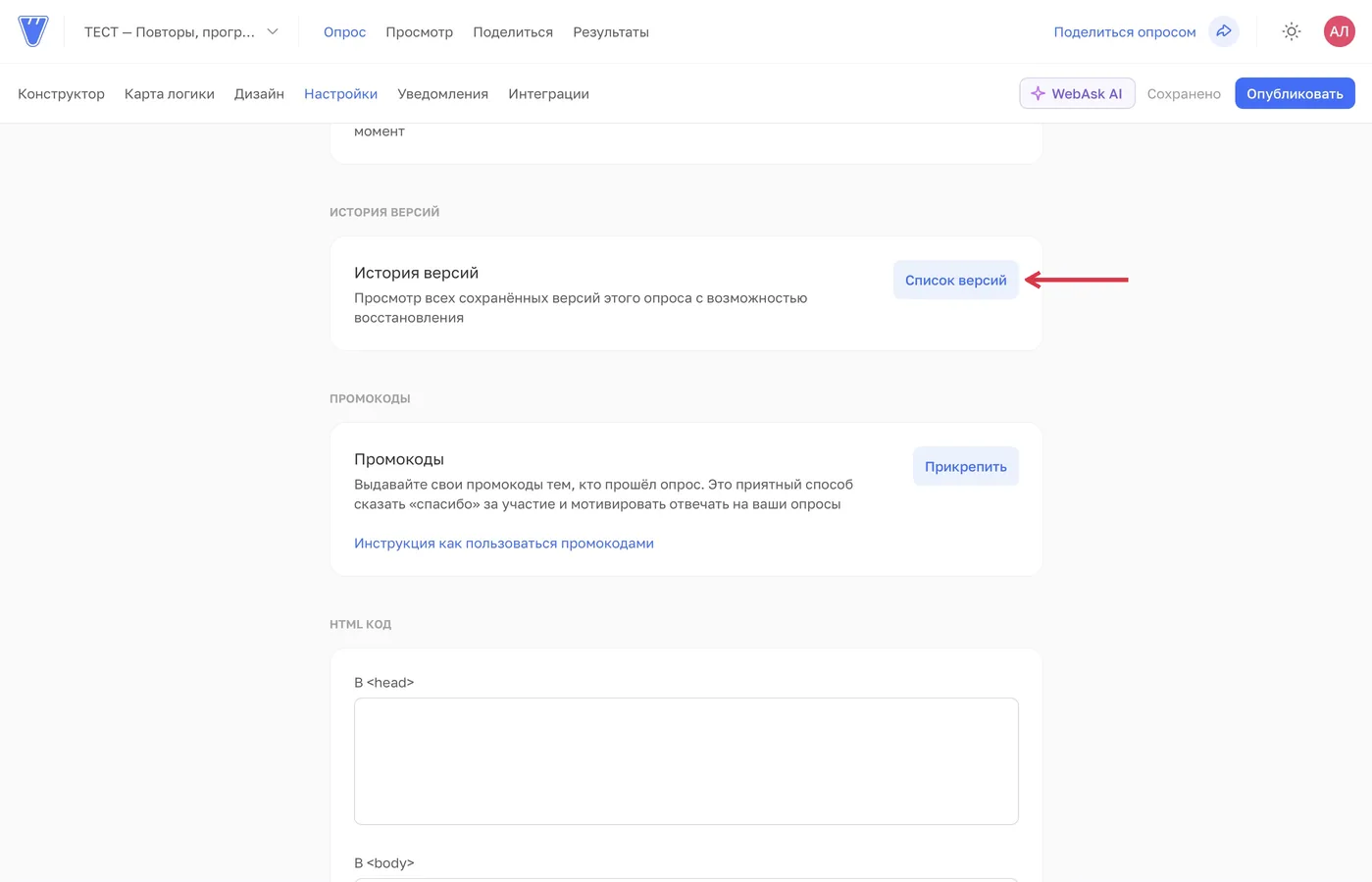The height and width of the screenshot is (882, 1372).
Task: Click the В <body> field label
Action: (x=383, y=863)
